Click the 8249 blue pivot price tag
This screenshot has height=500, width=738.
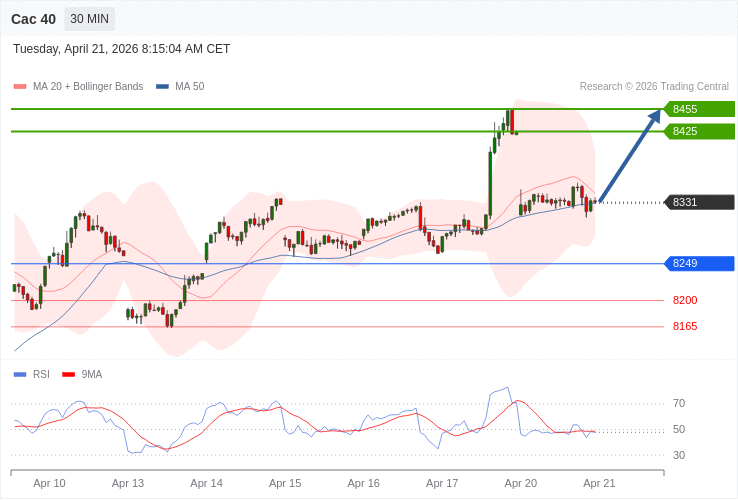698,263
